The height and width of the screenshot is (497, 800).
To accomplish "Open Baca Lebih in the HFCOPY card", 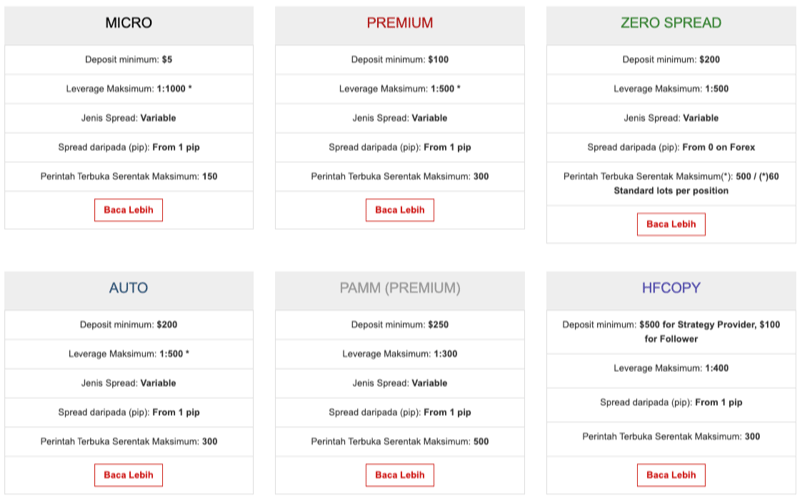I will click(671, 475).
